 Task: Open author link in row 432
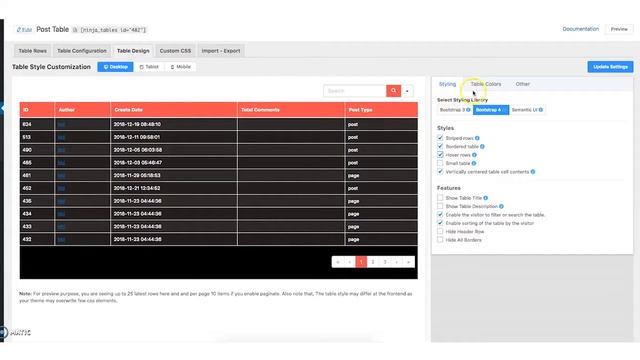pos(62,240)
